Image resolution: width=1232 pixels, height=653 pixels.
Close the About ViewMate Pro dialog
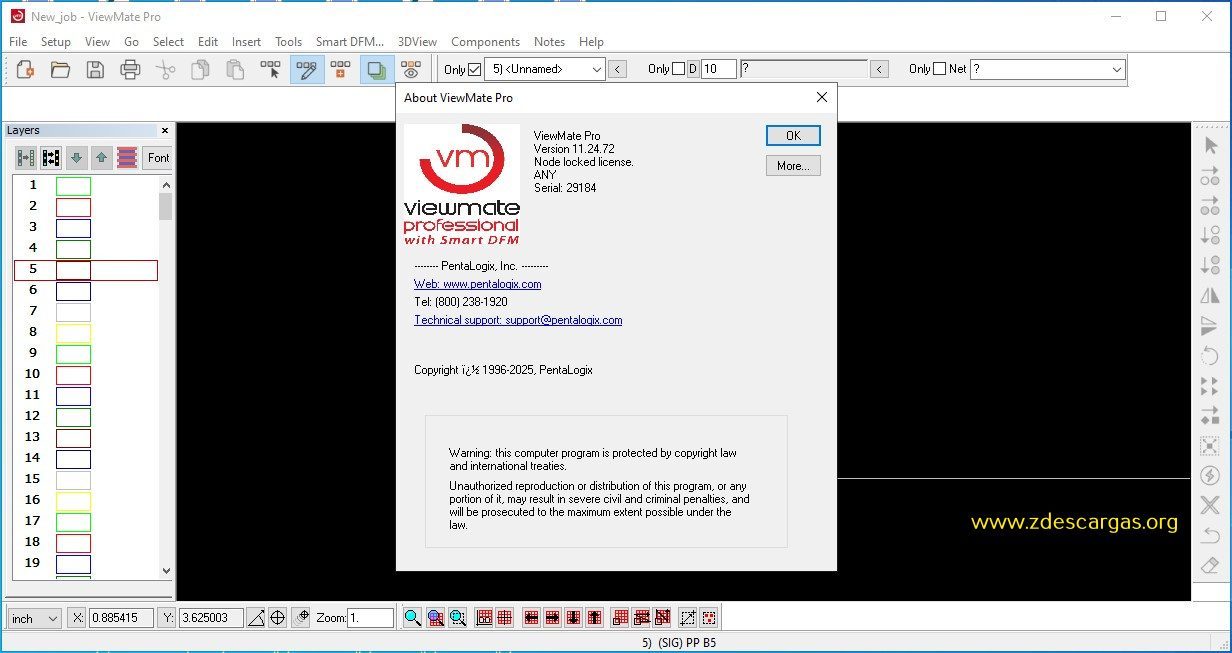coord(822,97)
